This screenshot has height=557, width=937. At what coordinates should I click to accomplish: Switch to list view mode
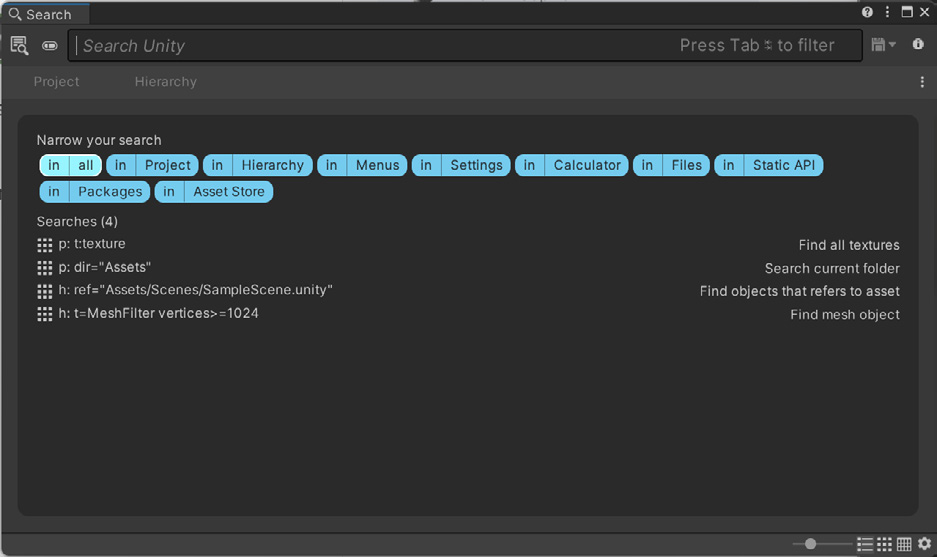point(865,544)
